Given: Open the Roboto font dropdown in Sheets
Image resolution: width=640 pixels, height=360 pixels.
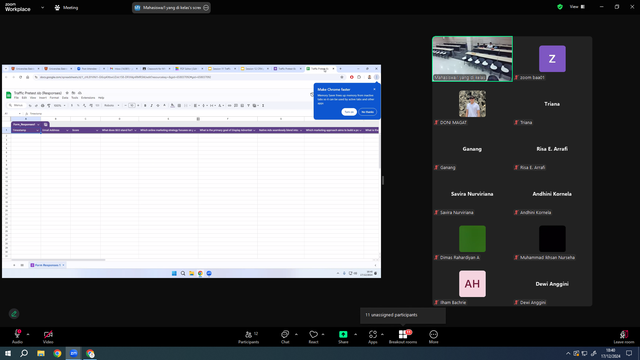Looking at the screenshot, I should (x=111, y=106).
